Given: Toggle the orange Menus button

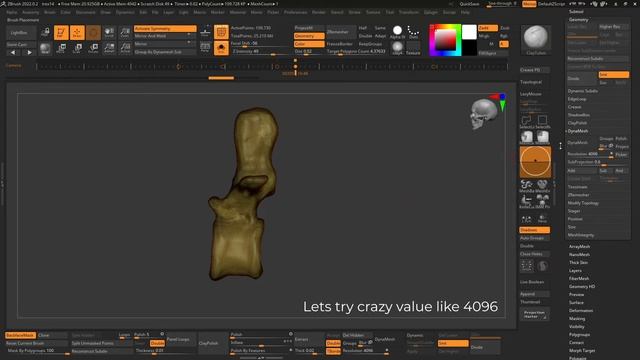Looking at the screenshot, I should pos(529,4).
